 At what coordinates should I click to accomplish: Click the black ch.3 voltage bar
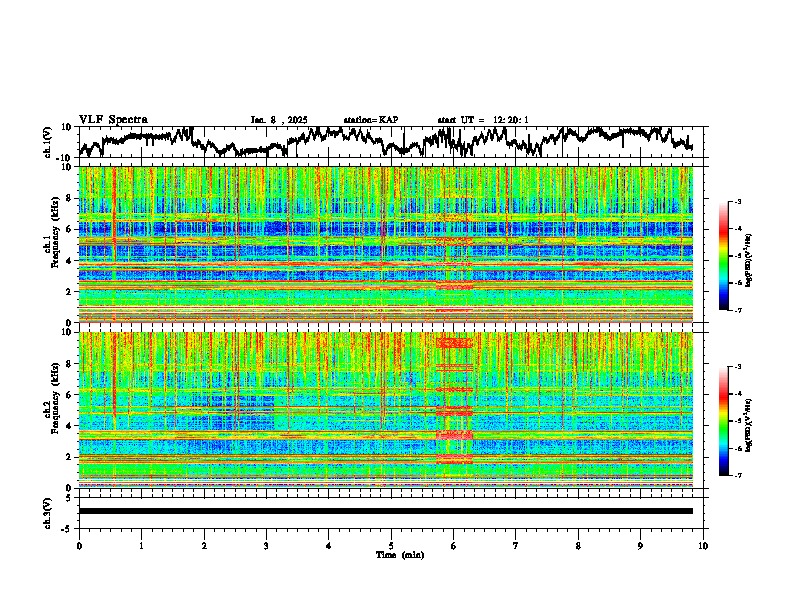[386, 511]
